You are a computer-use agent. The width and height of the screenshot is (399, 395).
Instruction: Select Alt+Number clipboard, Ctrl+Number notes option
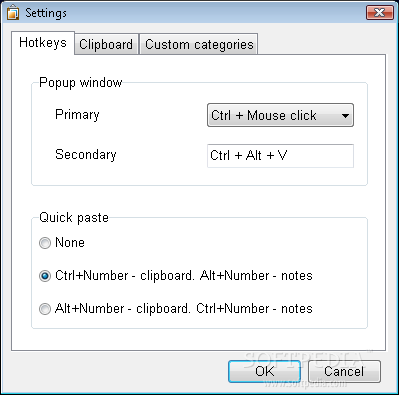pos(45,309)
